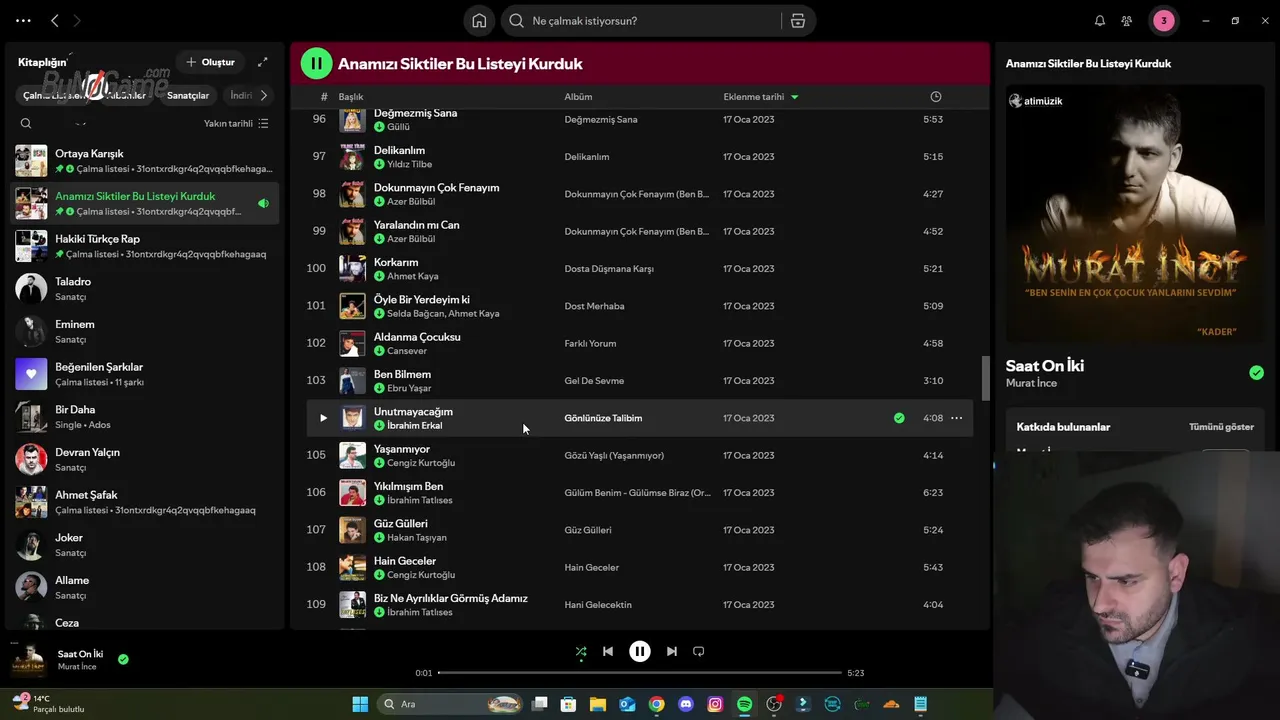Go back with the left arrow

pyautogui.click(x=55, y=21)
